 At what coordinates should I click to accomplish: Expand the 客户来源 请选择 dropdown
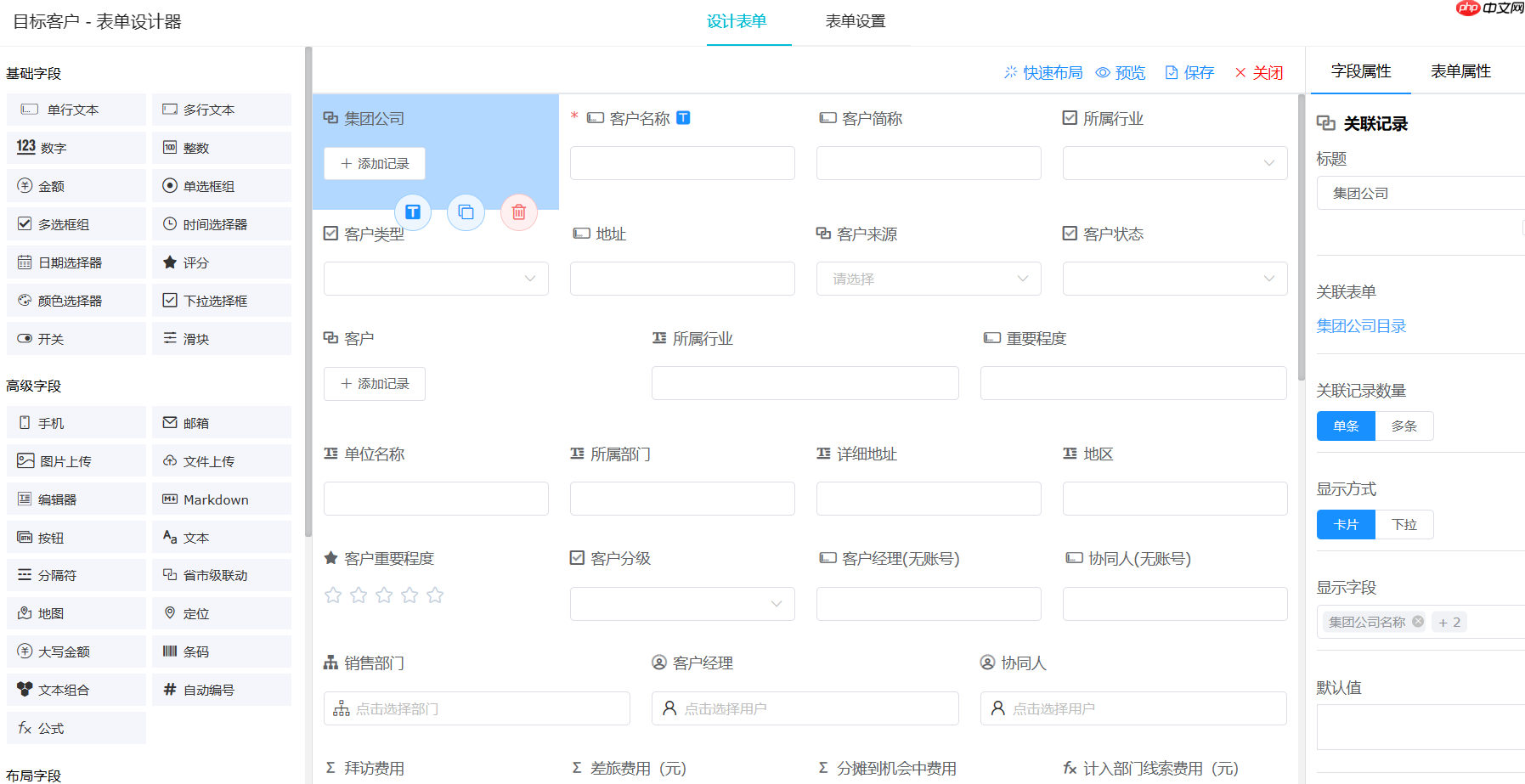click(x=928, y=278)
